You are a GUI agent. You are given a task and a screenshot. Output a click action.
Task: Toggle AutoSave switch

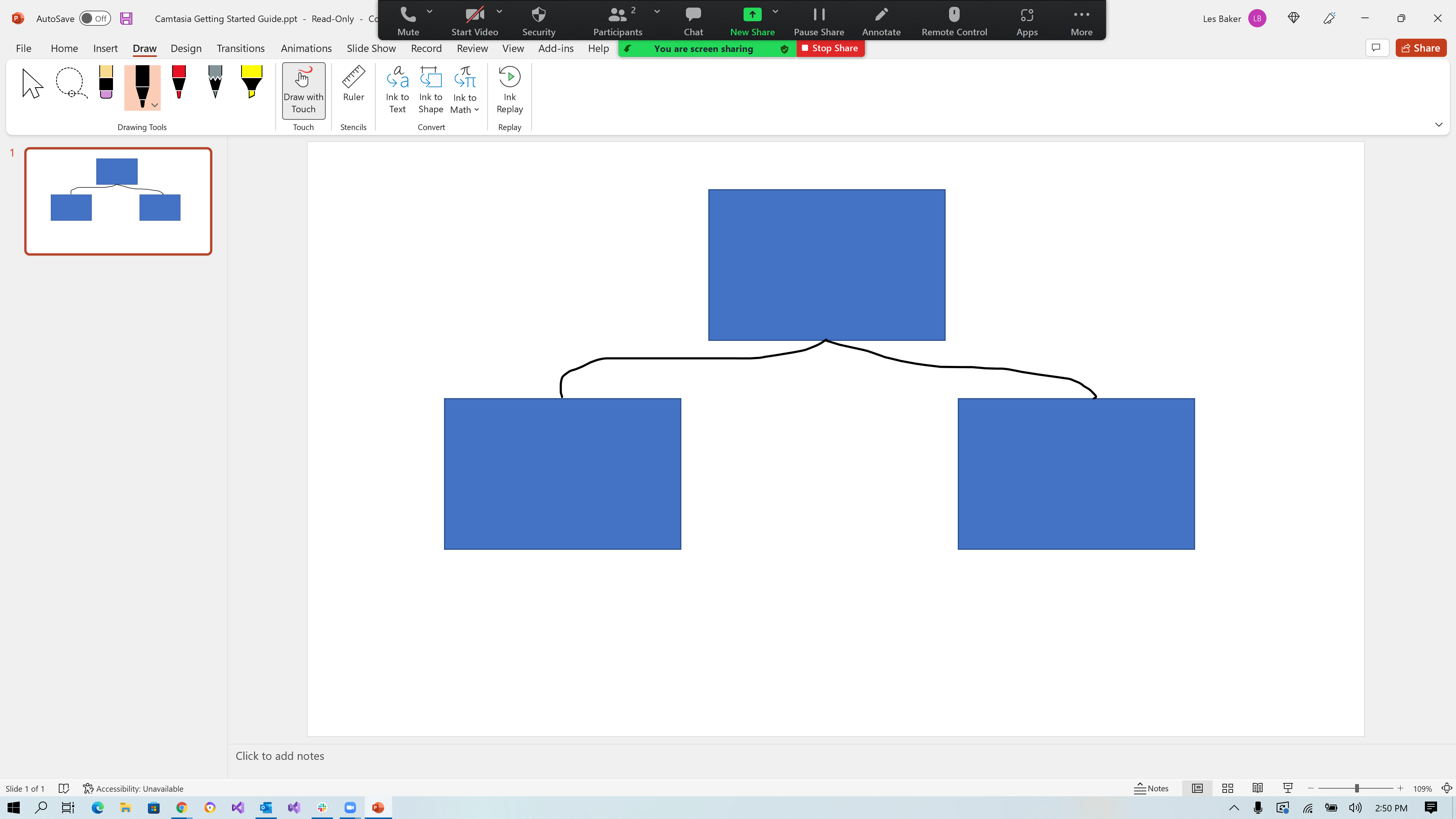[95, 19]
